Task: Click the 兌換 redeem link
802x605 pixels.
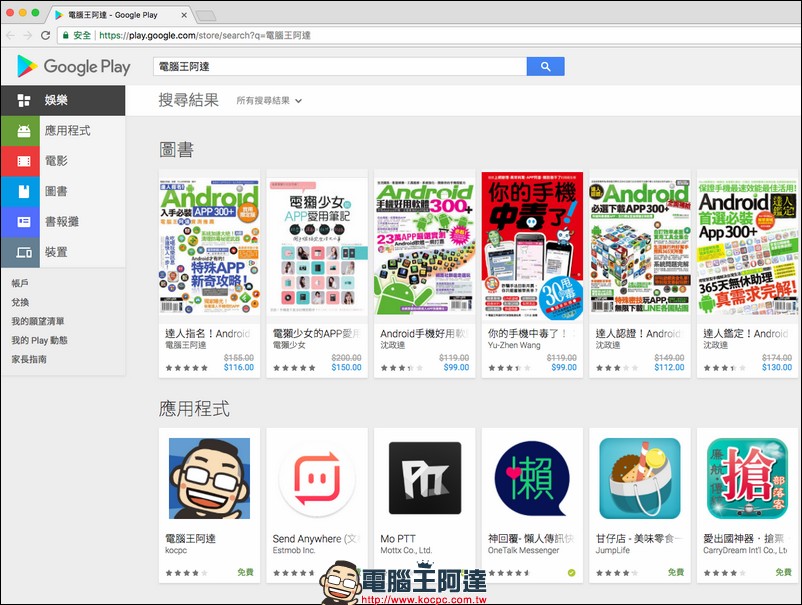Action: point(21,302)
